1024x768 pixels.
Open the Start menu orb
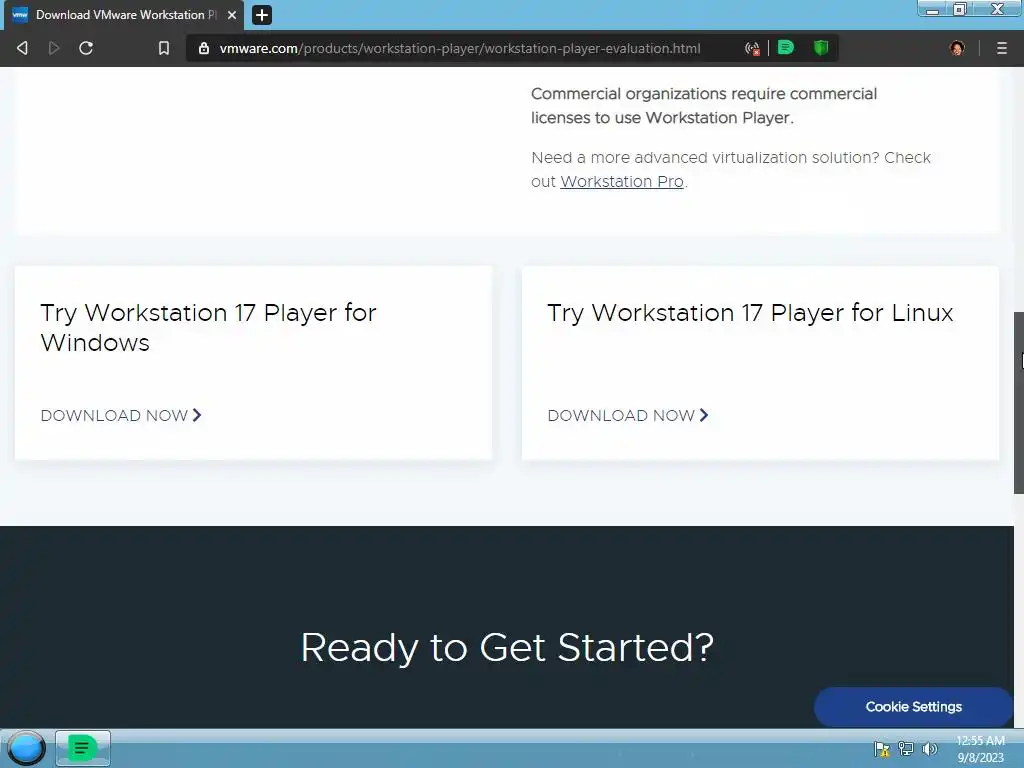point(26,748)
